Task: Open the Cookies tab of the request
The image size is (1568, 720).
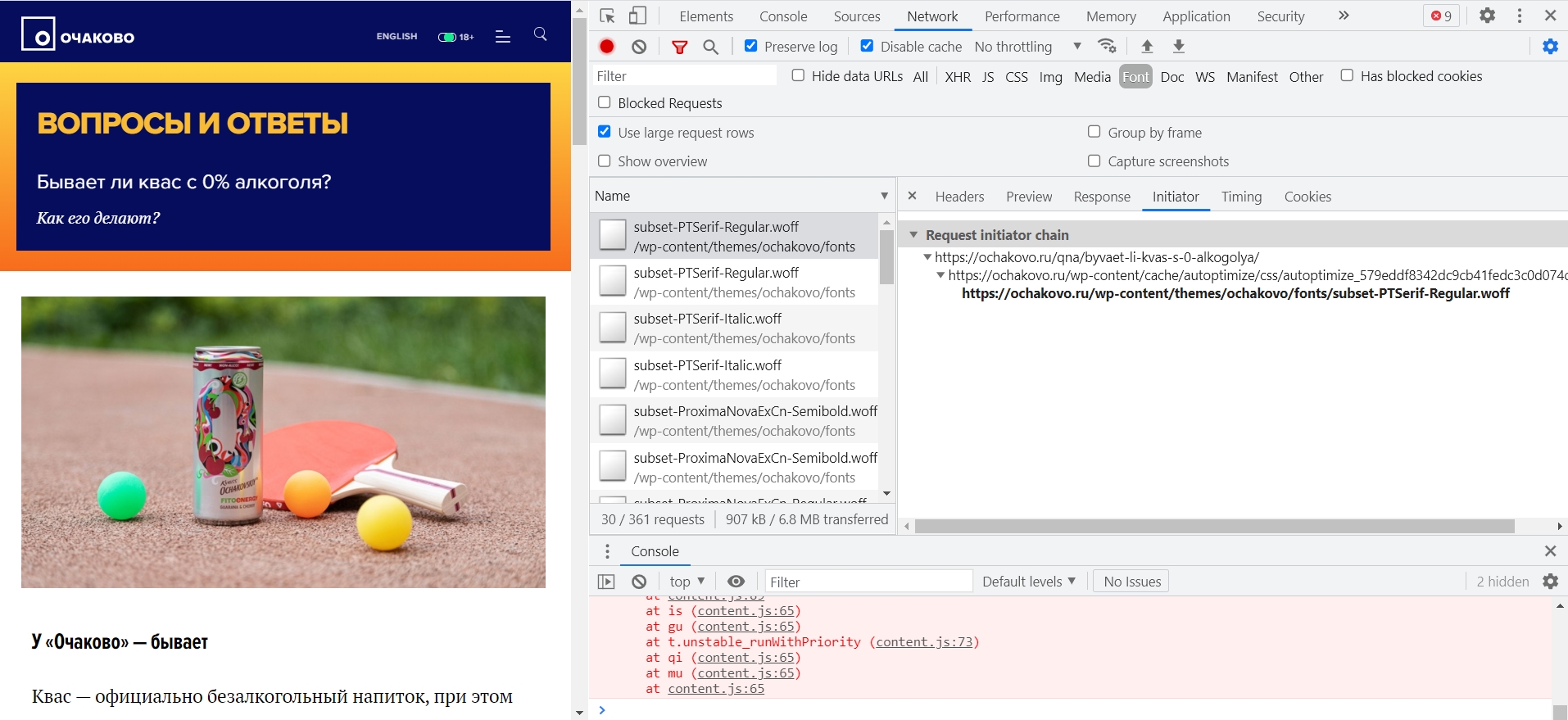Action: (1307, 197)
